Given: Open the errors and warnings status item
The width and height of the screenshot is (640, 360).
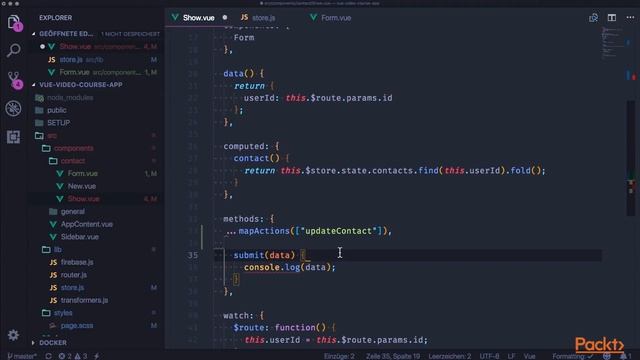Looking at the screenshot, I should pos(73,356).
